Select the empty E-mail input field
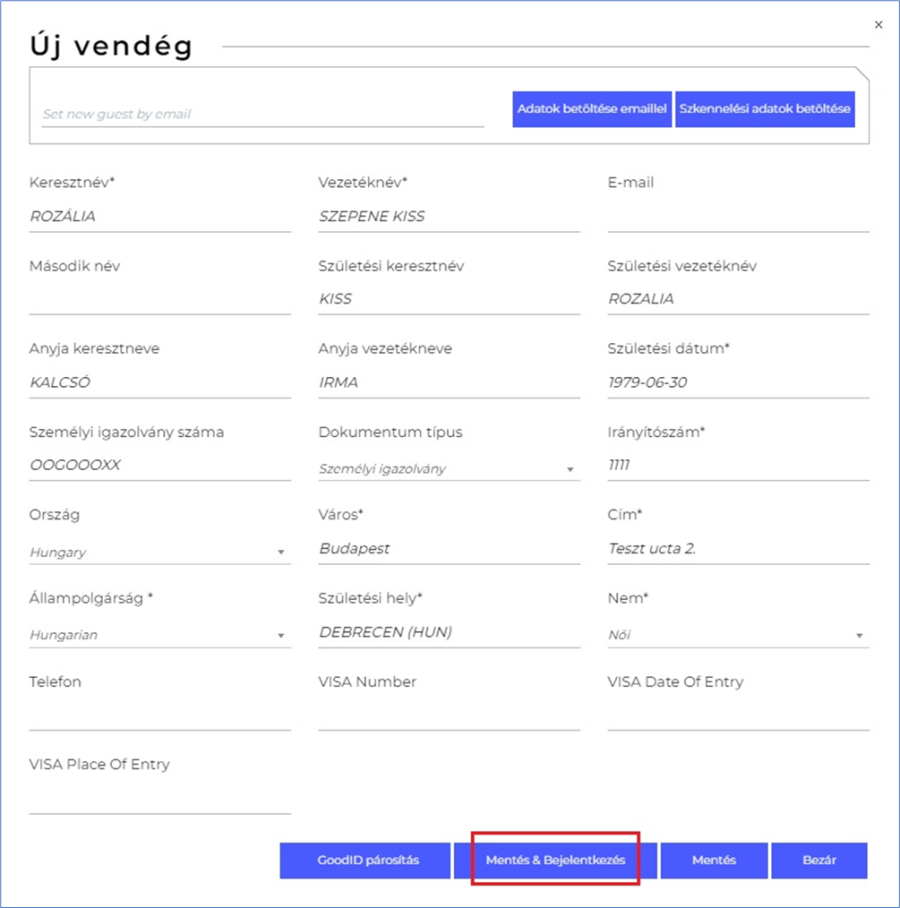 (737, 216)
